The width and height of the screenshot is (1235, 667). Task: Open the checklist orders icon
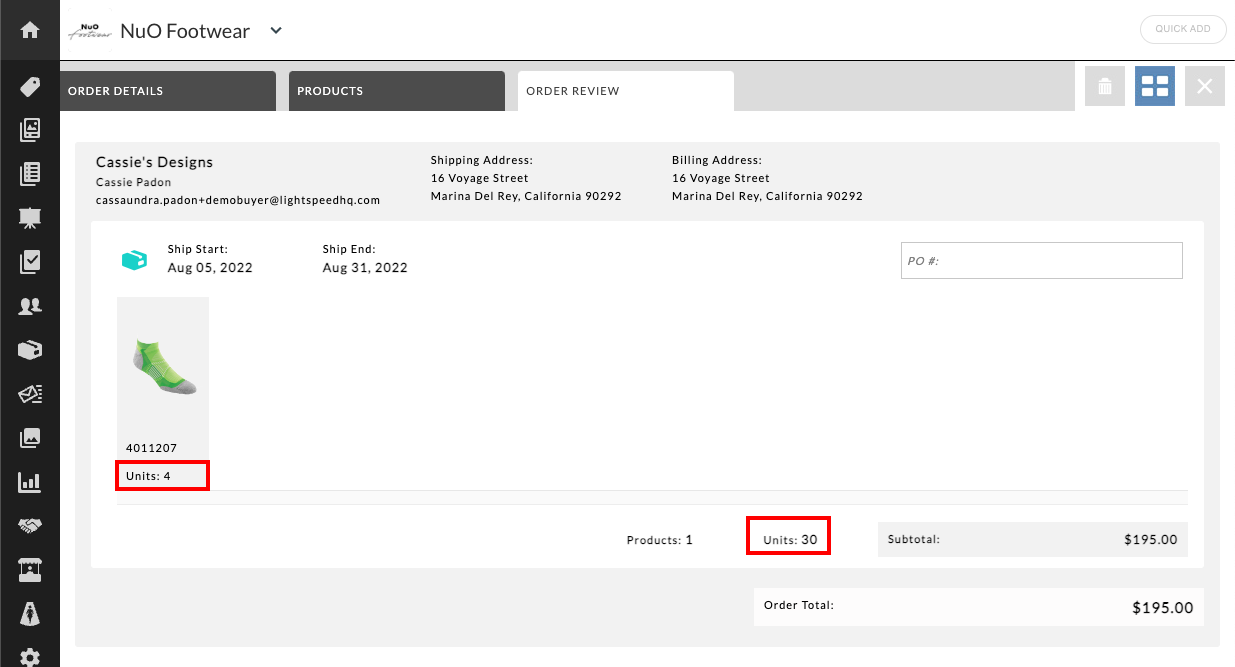tap(30, 262)
